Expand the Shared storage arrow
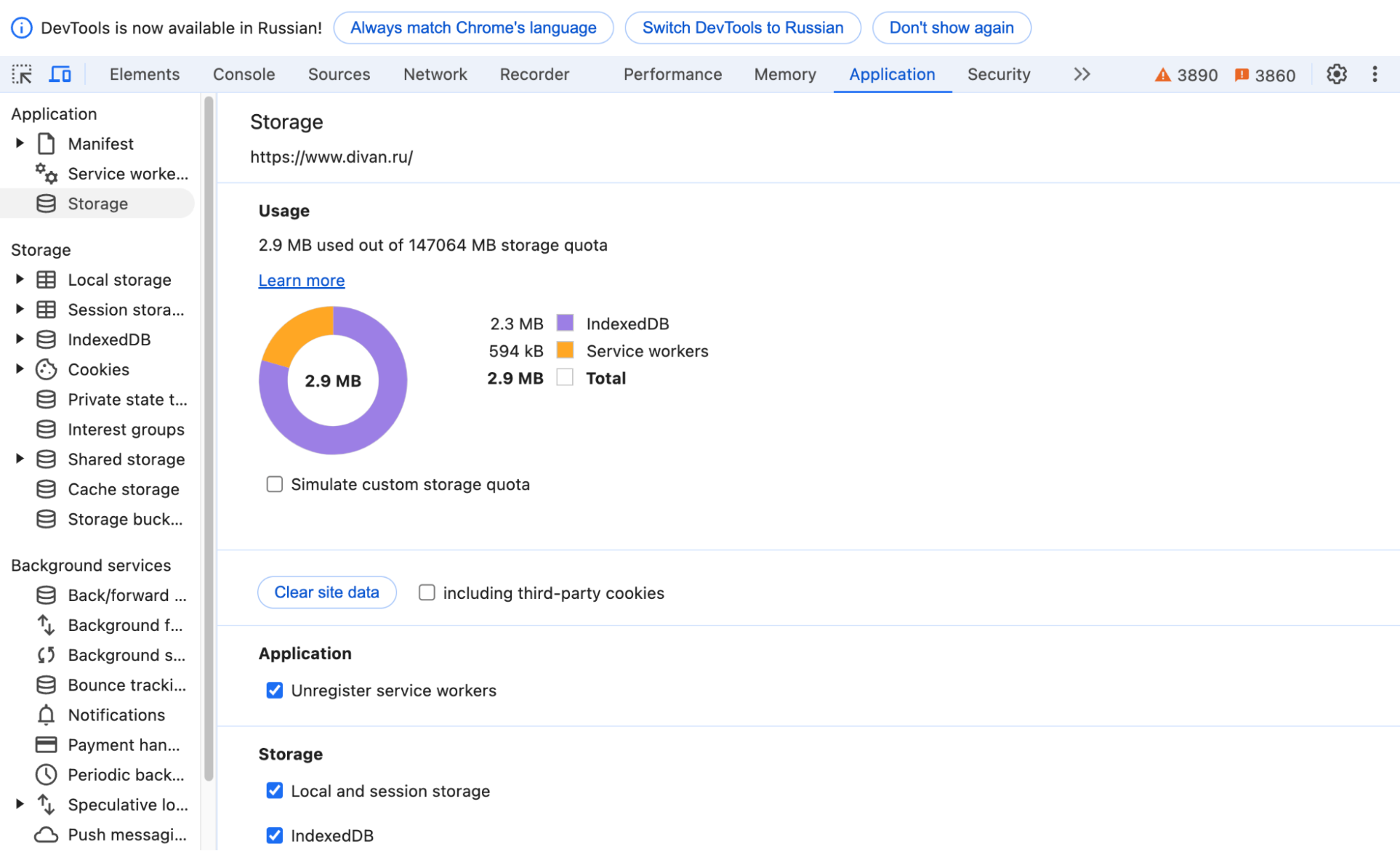The height and width of the screenshot is (851, 1400). tap(20, 459)
